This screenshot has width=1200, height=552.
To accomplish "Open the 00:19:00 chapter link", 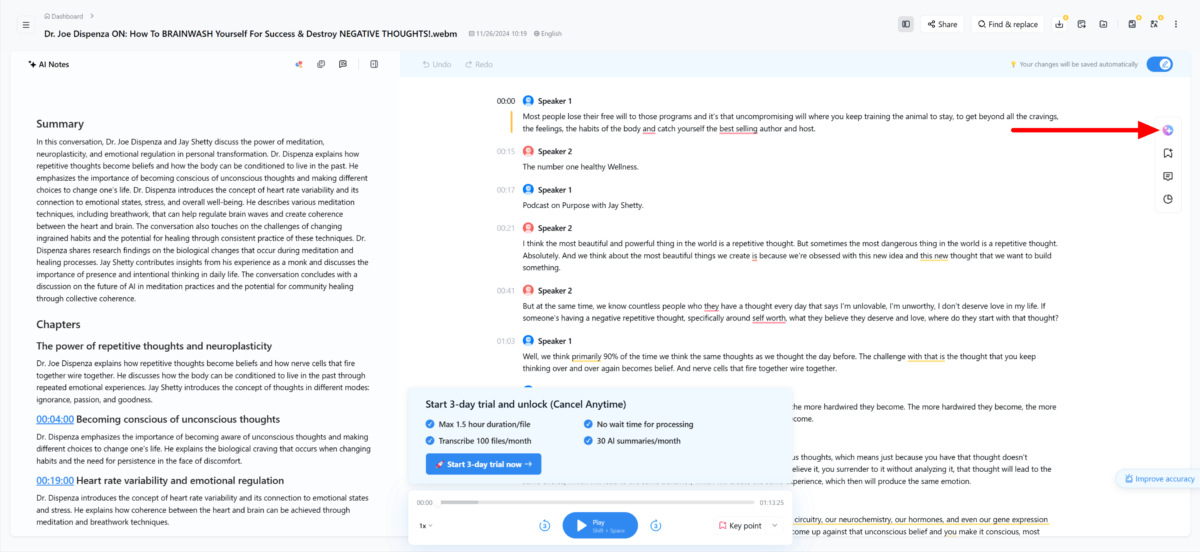I will [x=55, y=480].
